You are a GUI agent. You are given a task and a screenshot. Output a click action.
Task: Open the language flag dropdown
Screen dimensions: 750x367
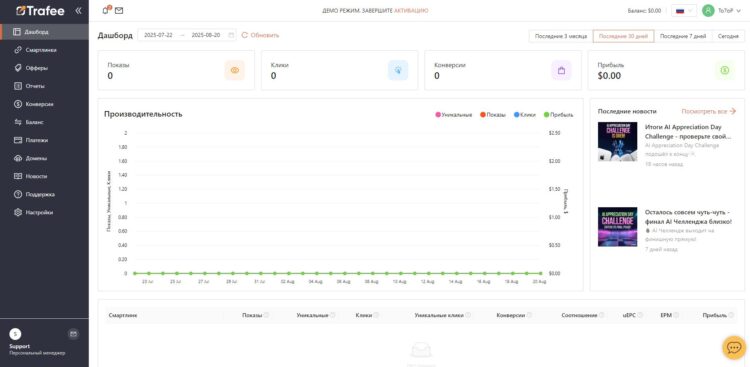(684, 11)
